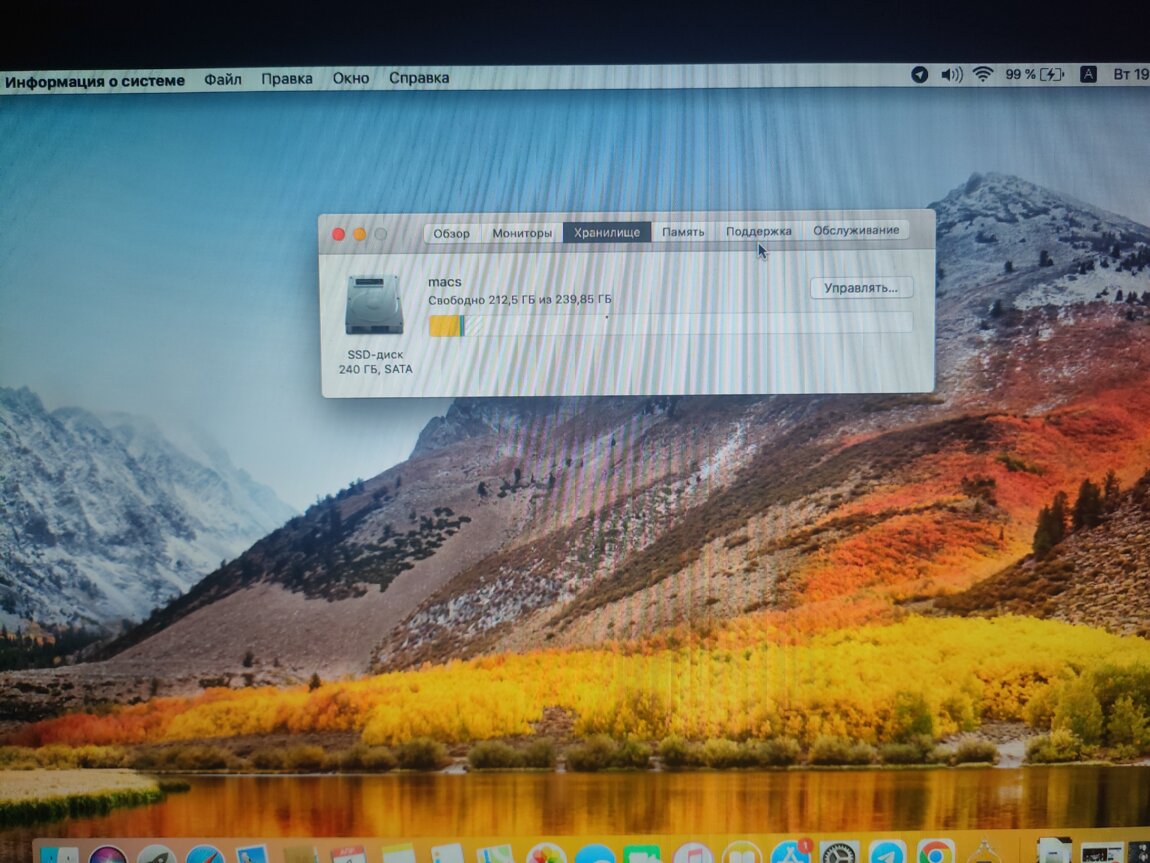The image size is (1150, 863).
Task: Minimize window with the yellow button
Action: coord(359,234)
